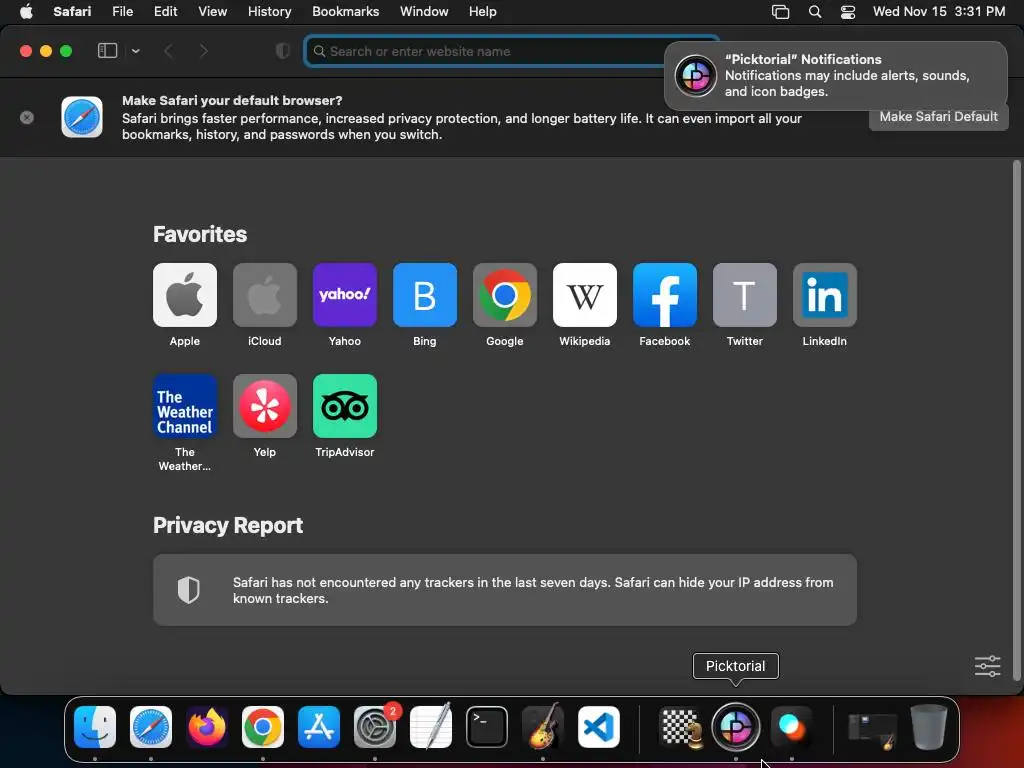
Task: Open the Google favorite tile
Action: tap(505, 295)
